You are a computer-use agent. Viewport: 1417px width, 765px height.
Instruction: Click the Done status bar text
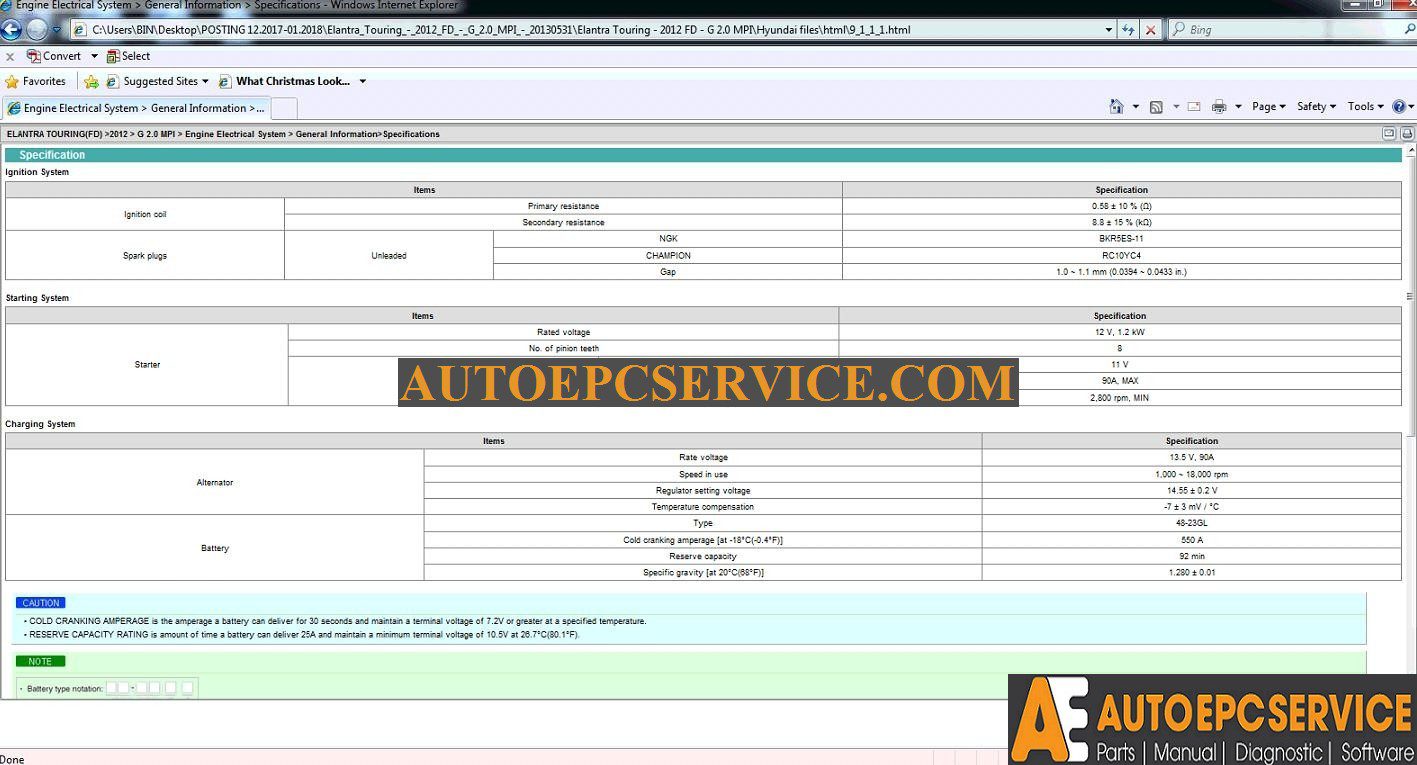(12, 759)
